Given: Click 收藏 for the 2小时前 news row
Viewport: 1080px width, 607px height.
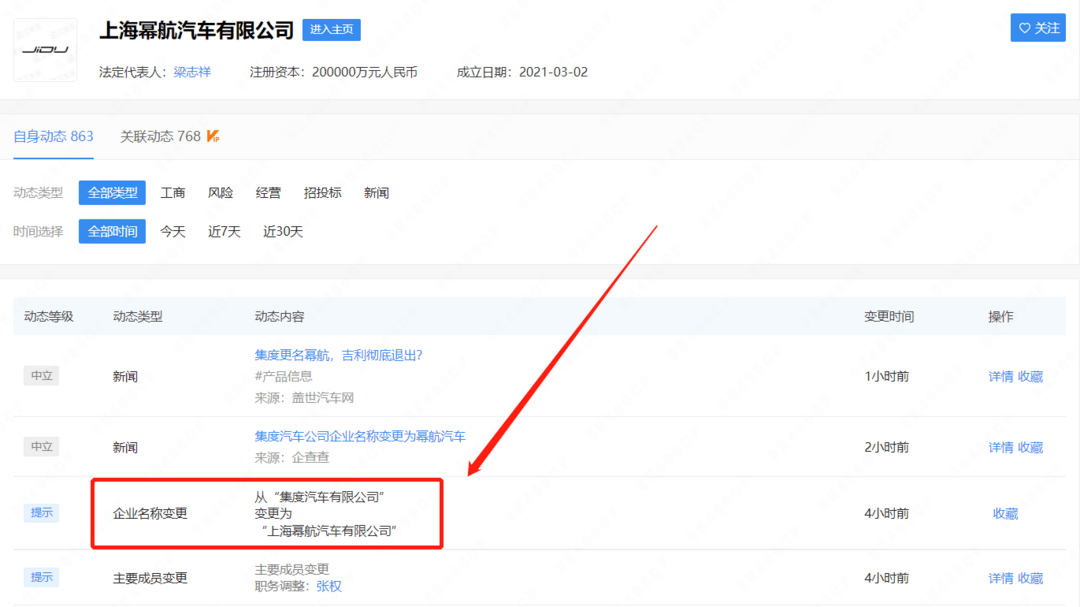Looking at the screenshot, I should click(1030, 447).
